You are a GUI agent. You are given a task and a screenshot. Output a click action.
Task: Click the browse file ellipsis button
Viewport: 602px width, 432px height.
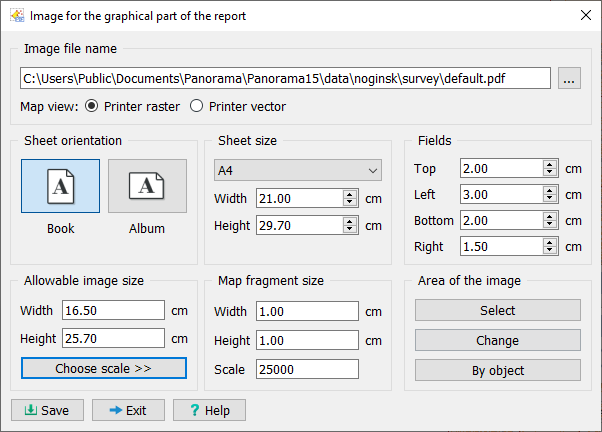569,79
